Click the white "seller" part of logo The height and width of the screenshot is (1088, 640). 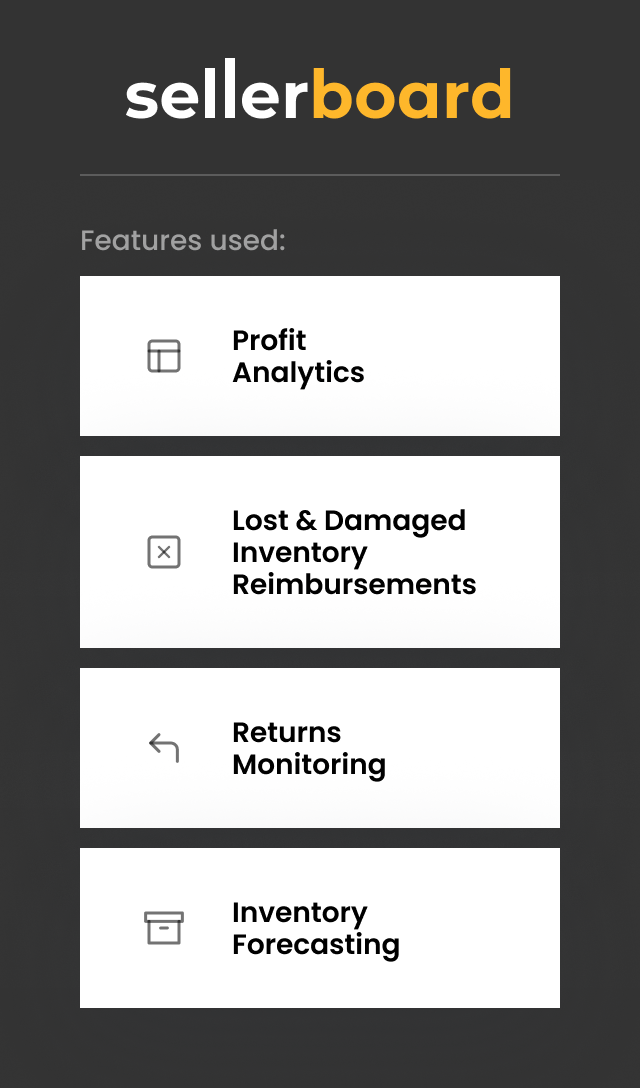[x=217, y=96]
